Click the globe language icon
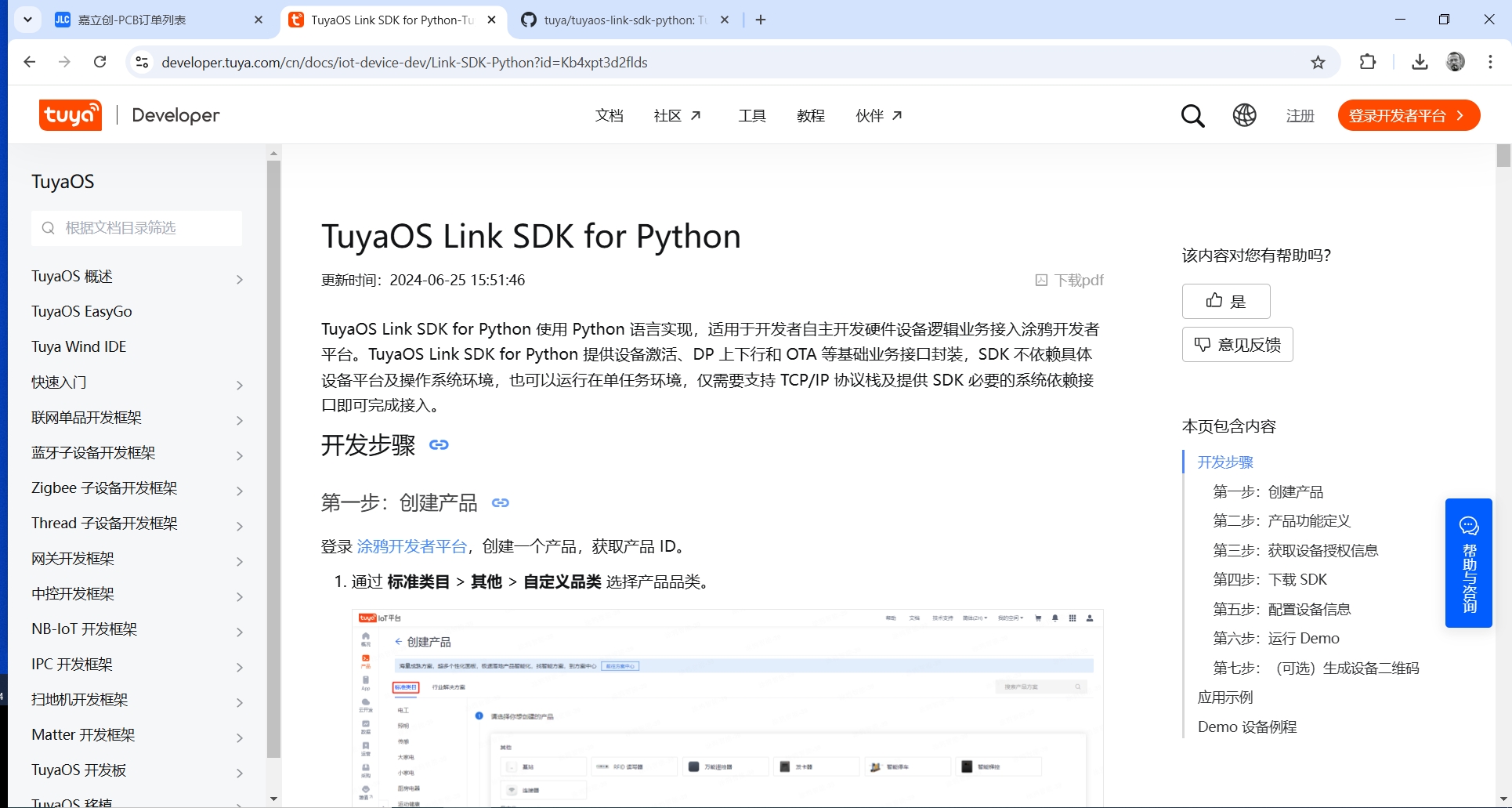The image size is (1512, 808). pyautogui.click(x=1244, y=115)
